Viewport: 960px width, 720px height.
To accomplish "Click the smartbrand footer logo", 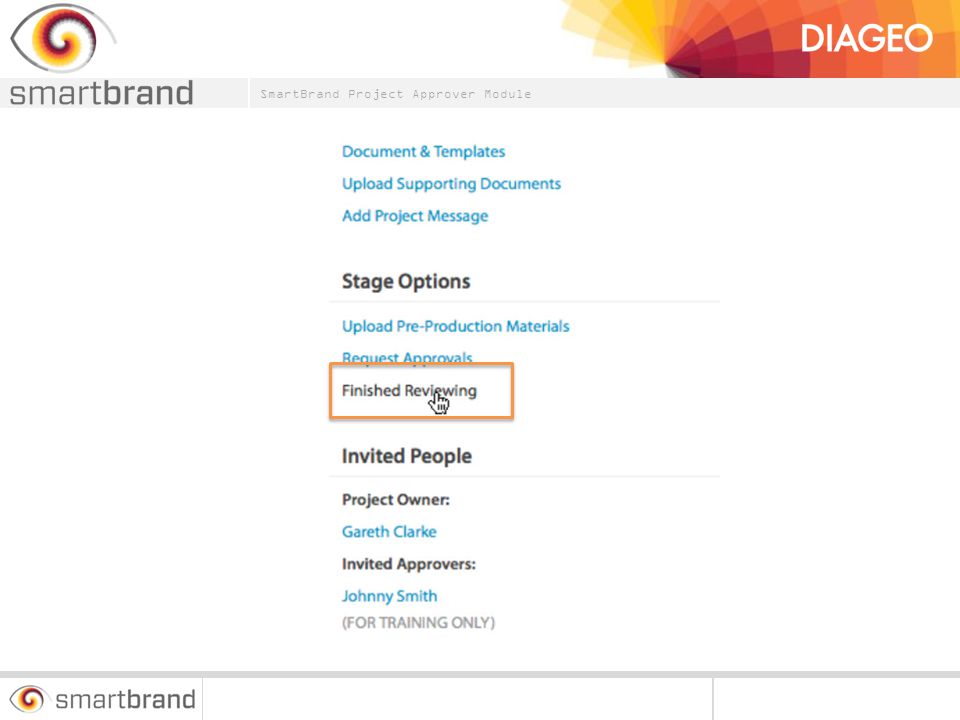I will point(102,699).
